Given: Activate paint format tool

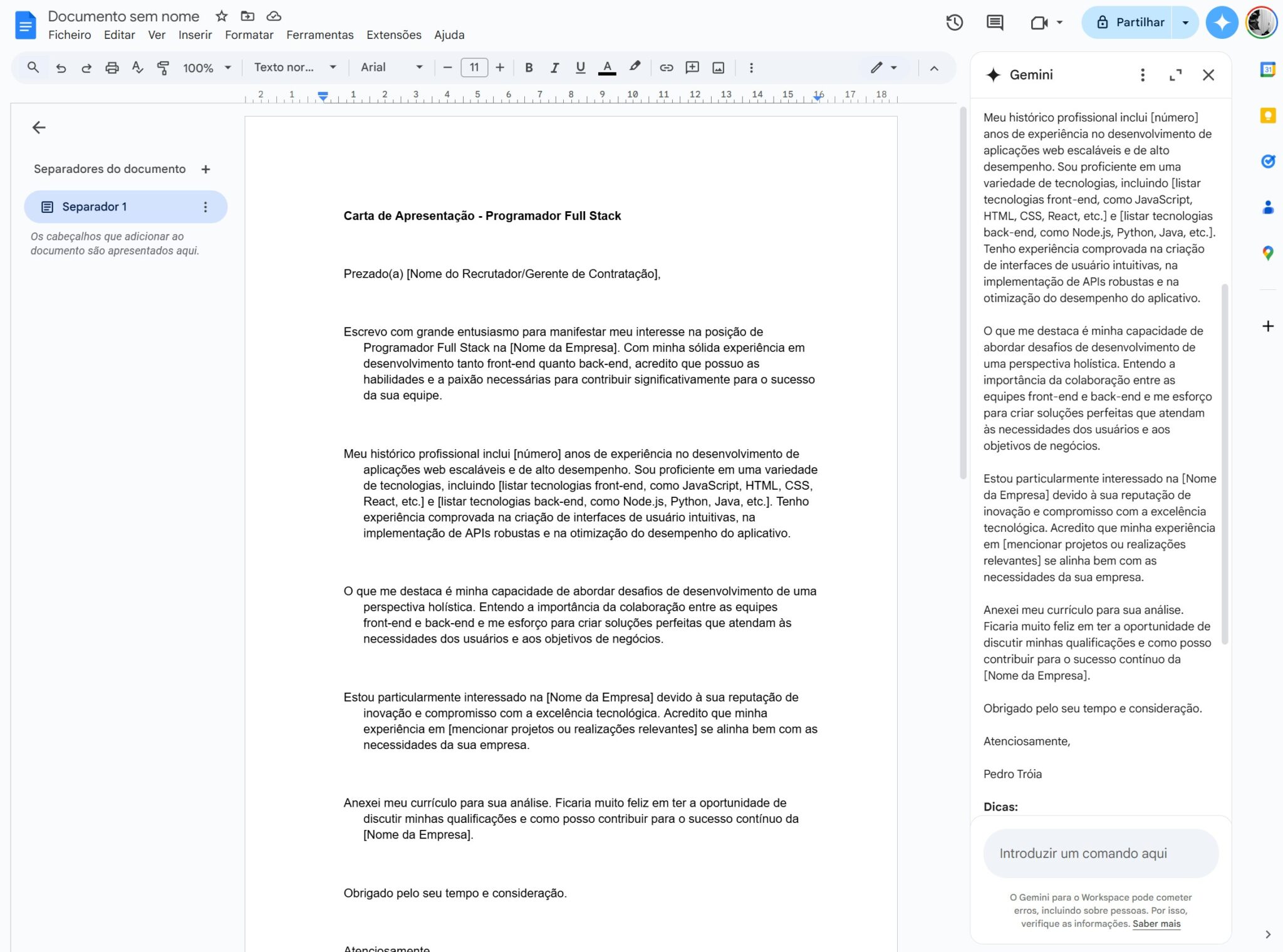Looking at the screenshot, I should click(x=163, y=68).
